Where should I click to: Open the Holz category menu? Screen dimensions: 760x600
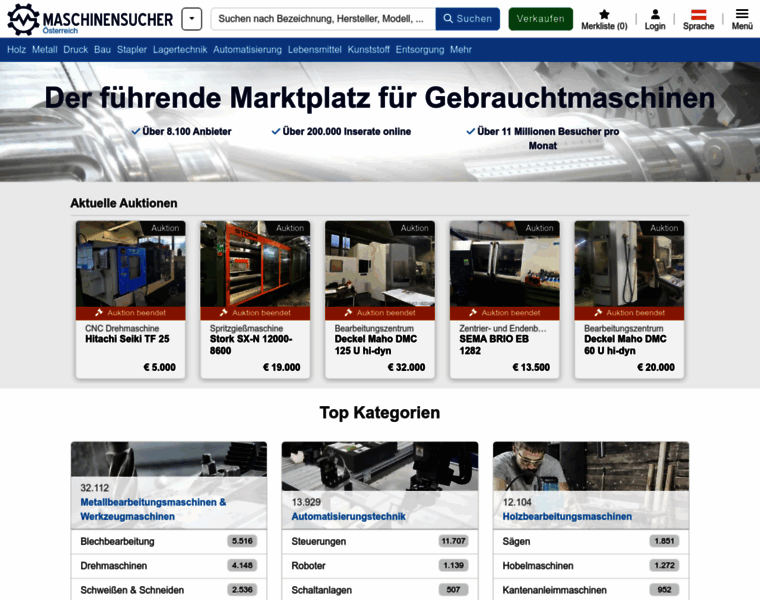(x=16, y=49)
